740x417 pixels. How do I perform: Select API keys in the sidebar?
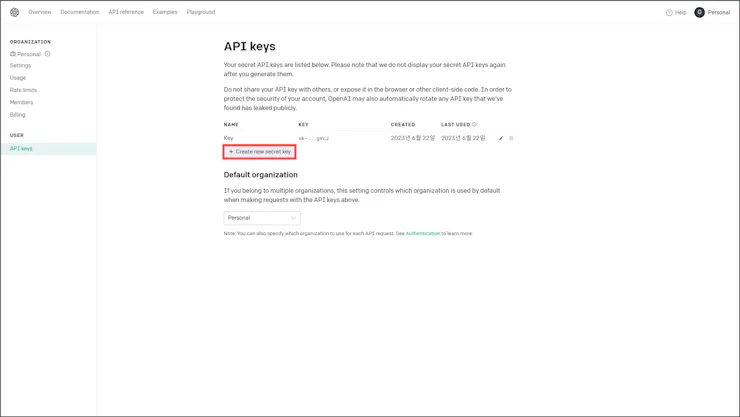point(48,149)
